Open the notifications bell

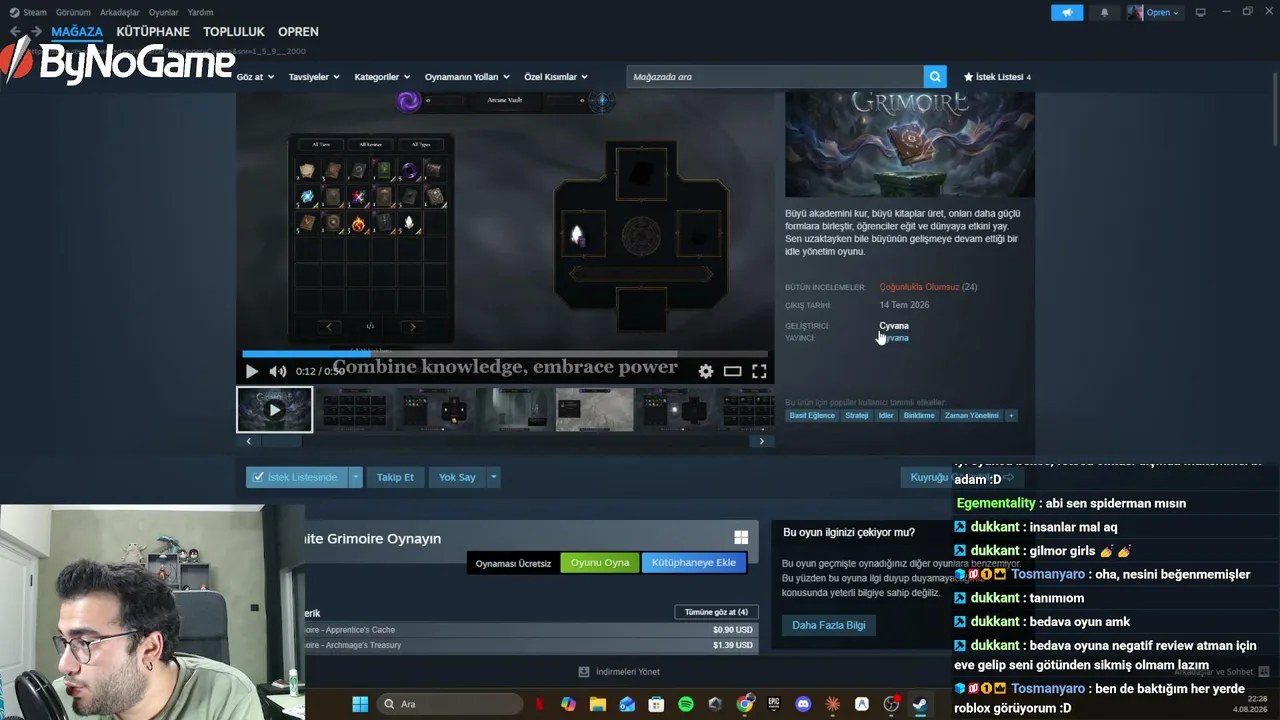click(1105, 12)
